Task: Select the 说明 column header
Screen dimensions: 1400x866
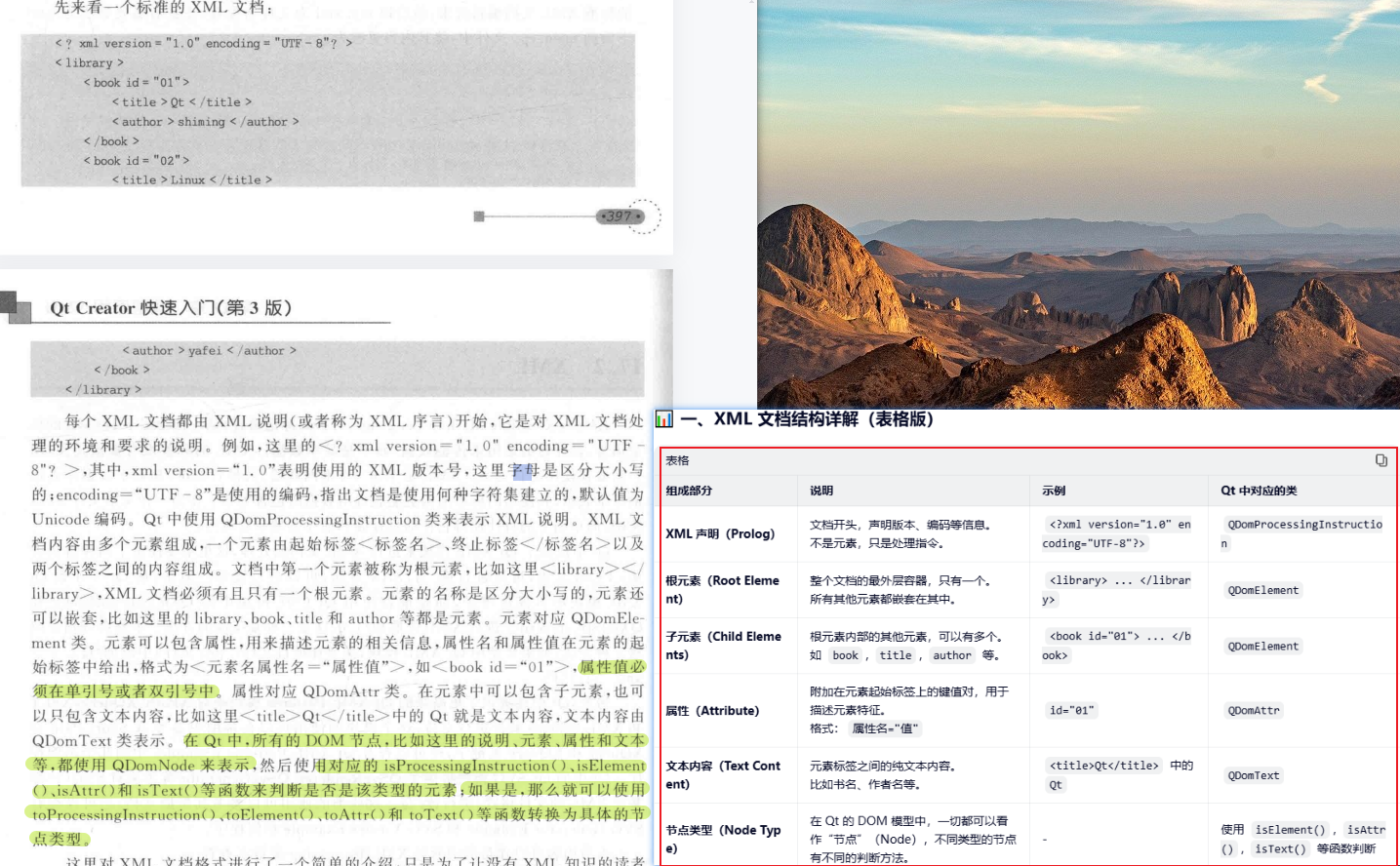Action: (821, 491)
